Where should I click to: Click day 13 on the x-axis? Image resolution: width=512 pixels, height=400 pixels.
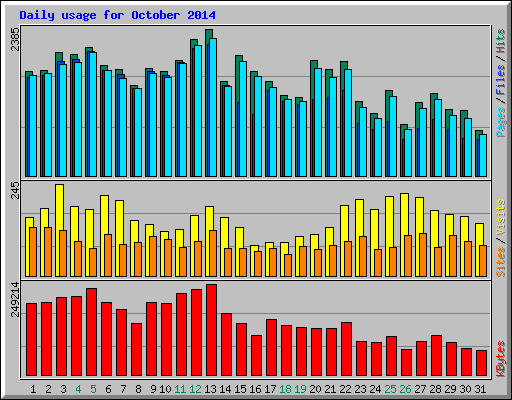210,389
